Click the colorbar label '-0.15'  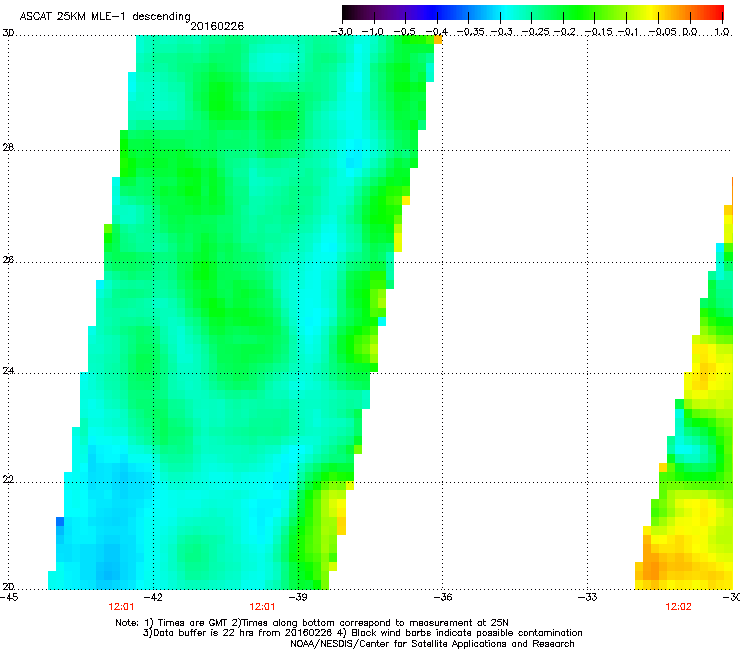[x=598, y=32]
